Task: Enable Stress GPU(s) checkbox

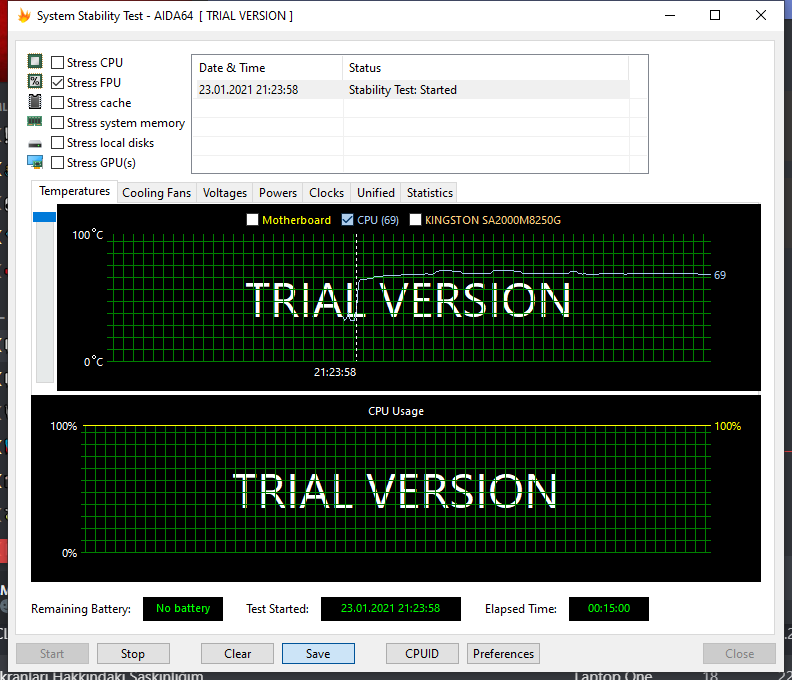Action: click(58, 163)
